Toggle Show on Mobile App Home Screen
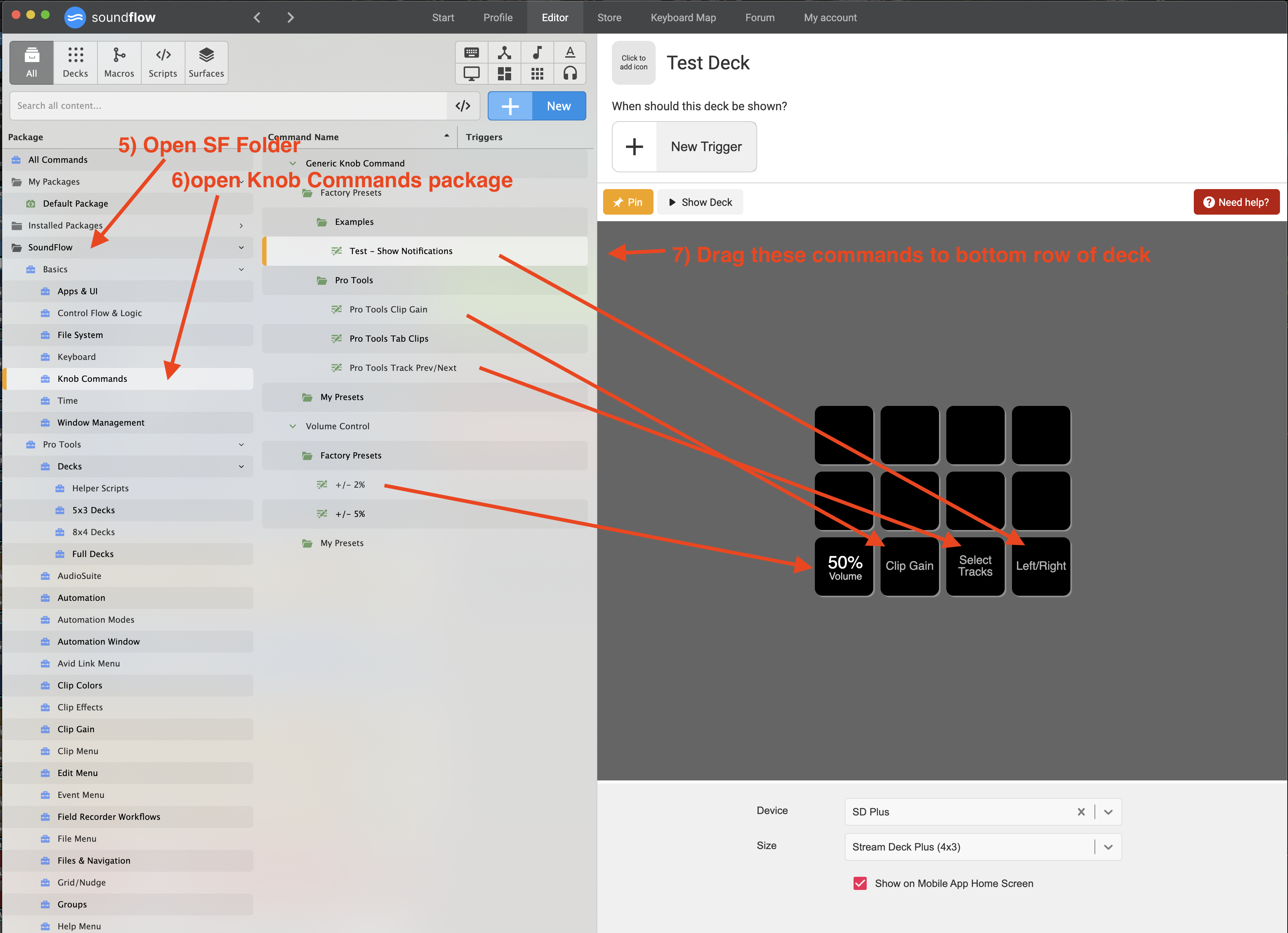1288x933 pixels. click(860, 884)
